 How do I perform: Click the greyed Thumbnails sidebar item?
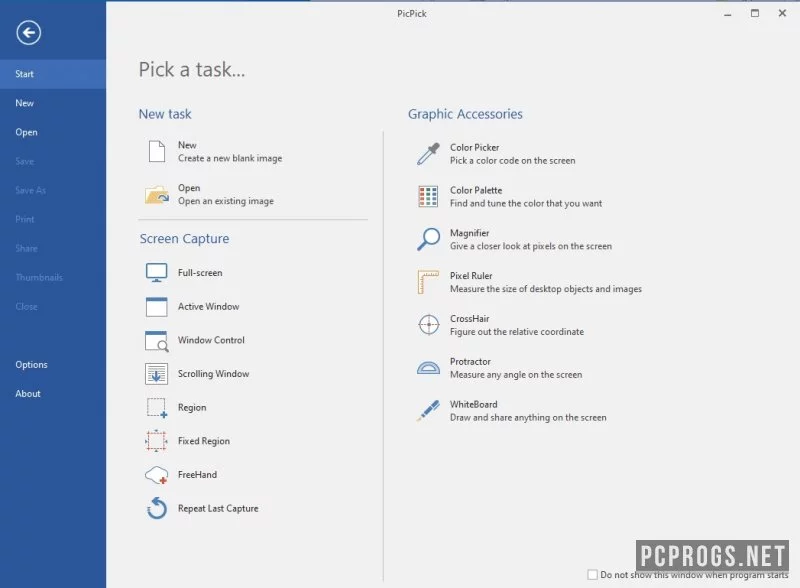coord(53,278)
